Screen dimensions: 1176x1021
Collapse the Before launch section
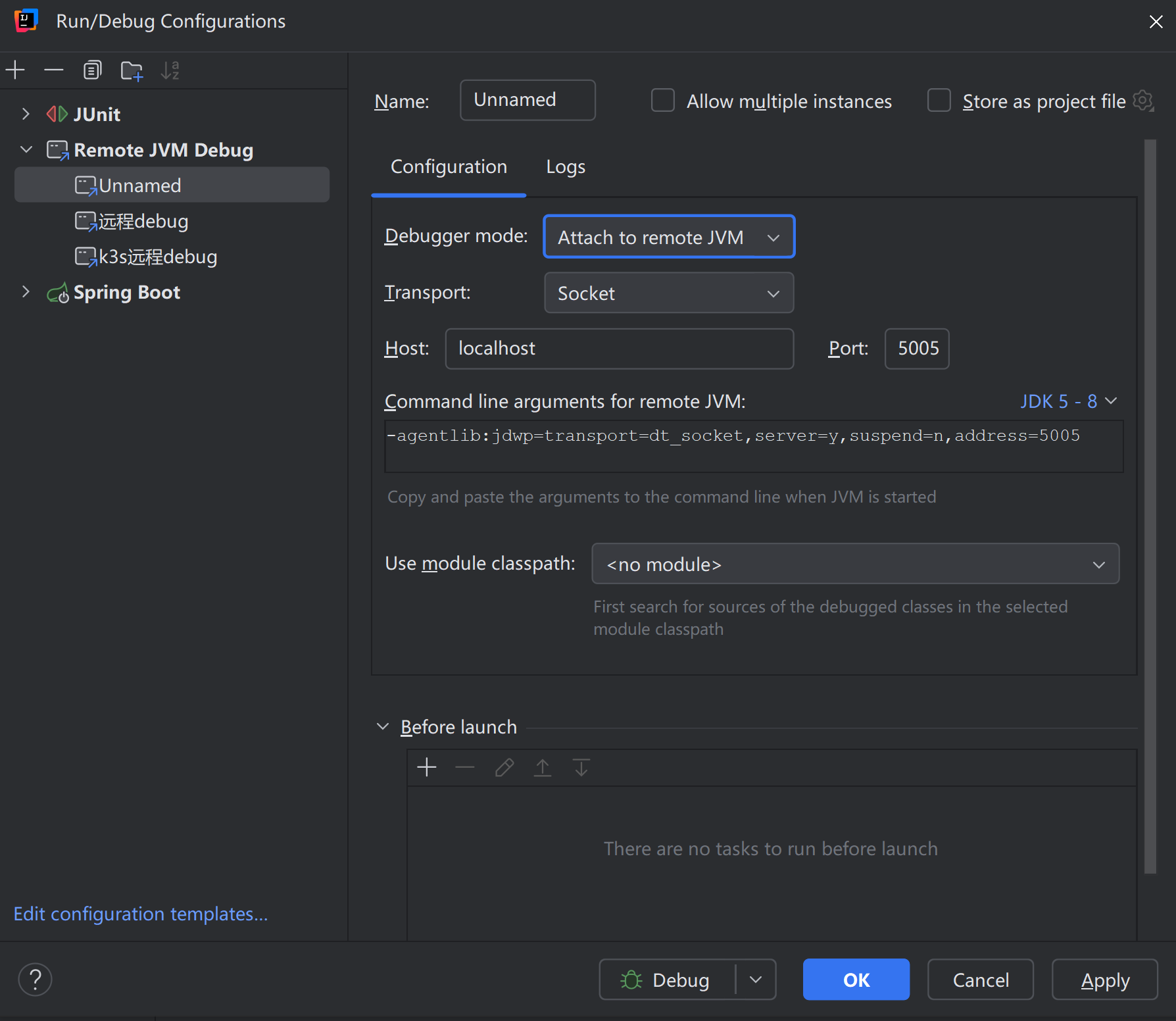[x=383, y=727]
